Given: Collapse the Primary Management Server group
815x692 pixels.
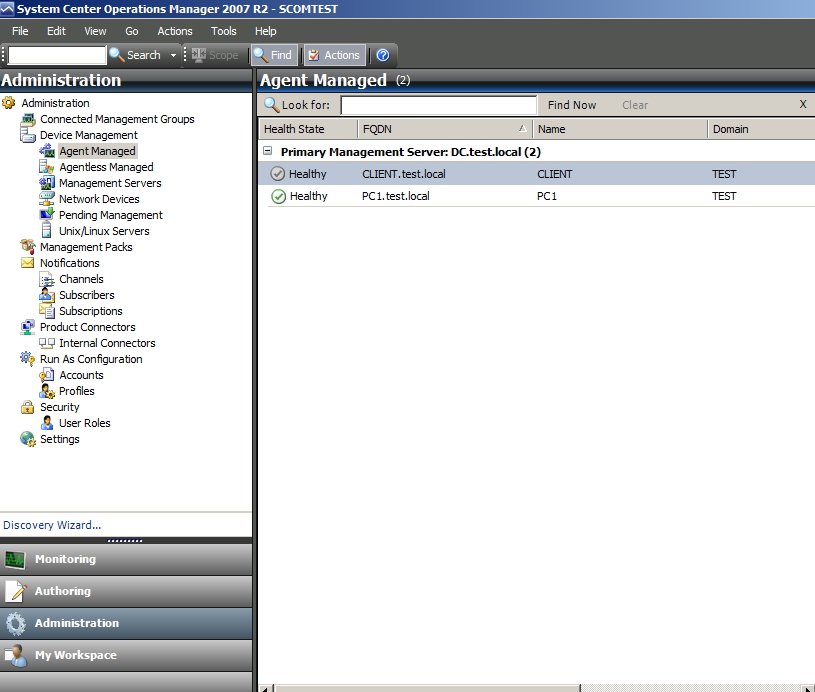Looking at the screenshot, I should [267, 152].
